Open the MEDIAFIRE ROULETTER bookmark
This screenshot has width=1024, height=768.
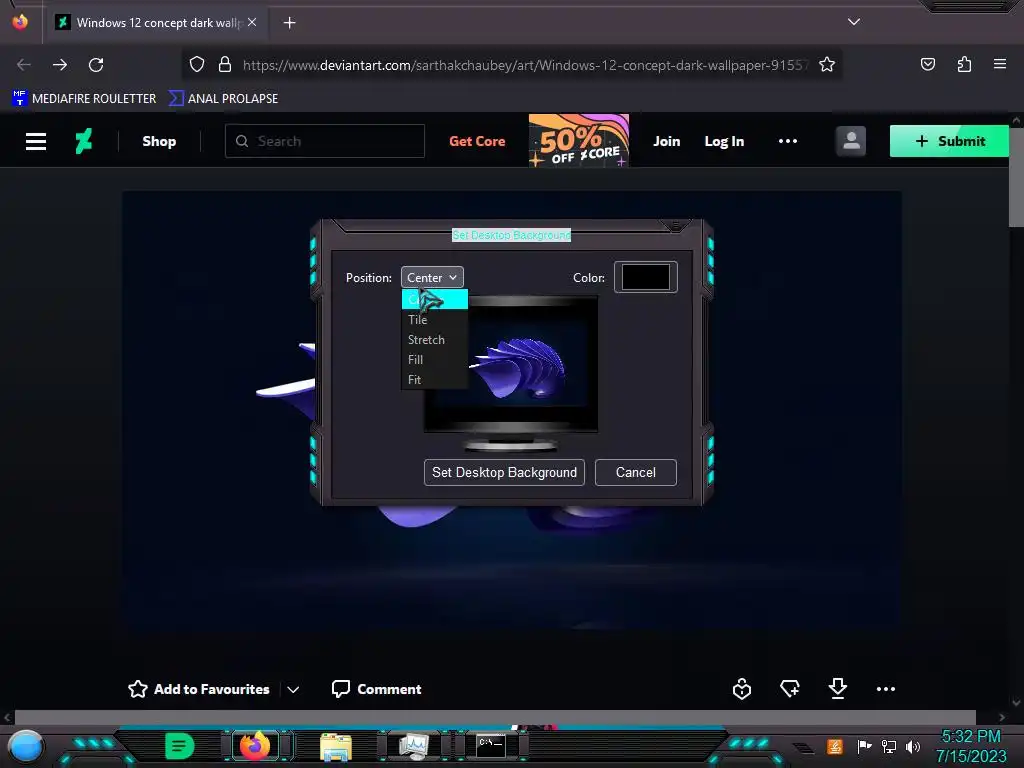pyautogui.click(x=84, y=99)
